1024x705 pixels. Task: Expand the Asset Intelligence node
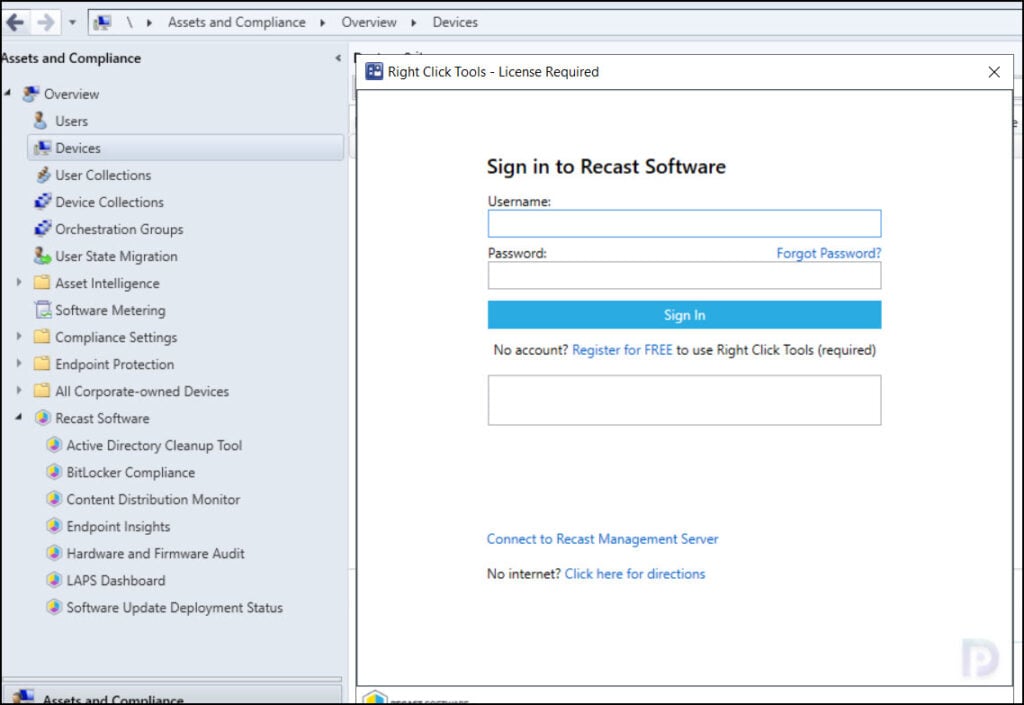(19, 283)
